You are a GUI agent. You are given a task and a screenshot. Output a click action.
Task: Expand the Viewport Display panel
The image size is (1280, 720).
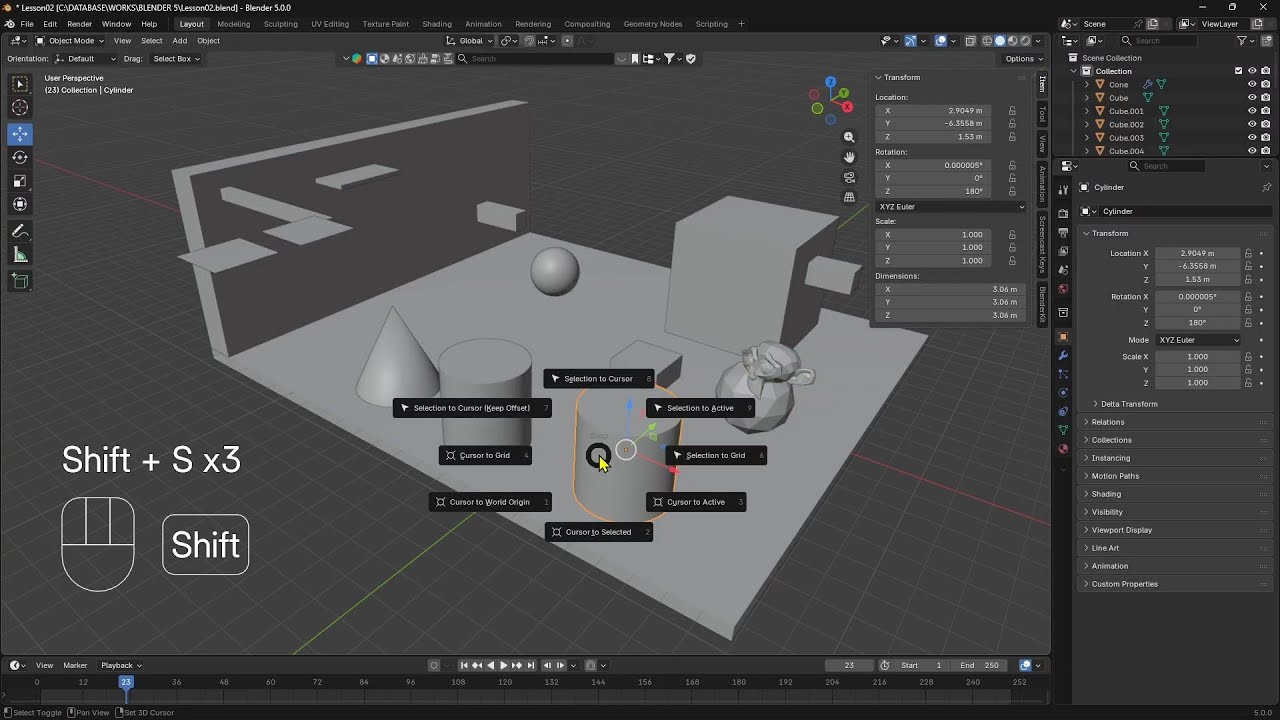click(1121, 530)
